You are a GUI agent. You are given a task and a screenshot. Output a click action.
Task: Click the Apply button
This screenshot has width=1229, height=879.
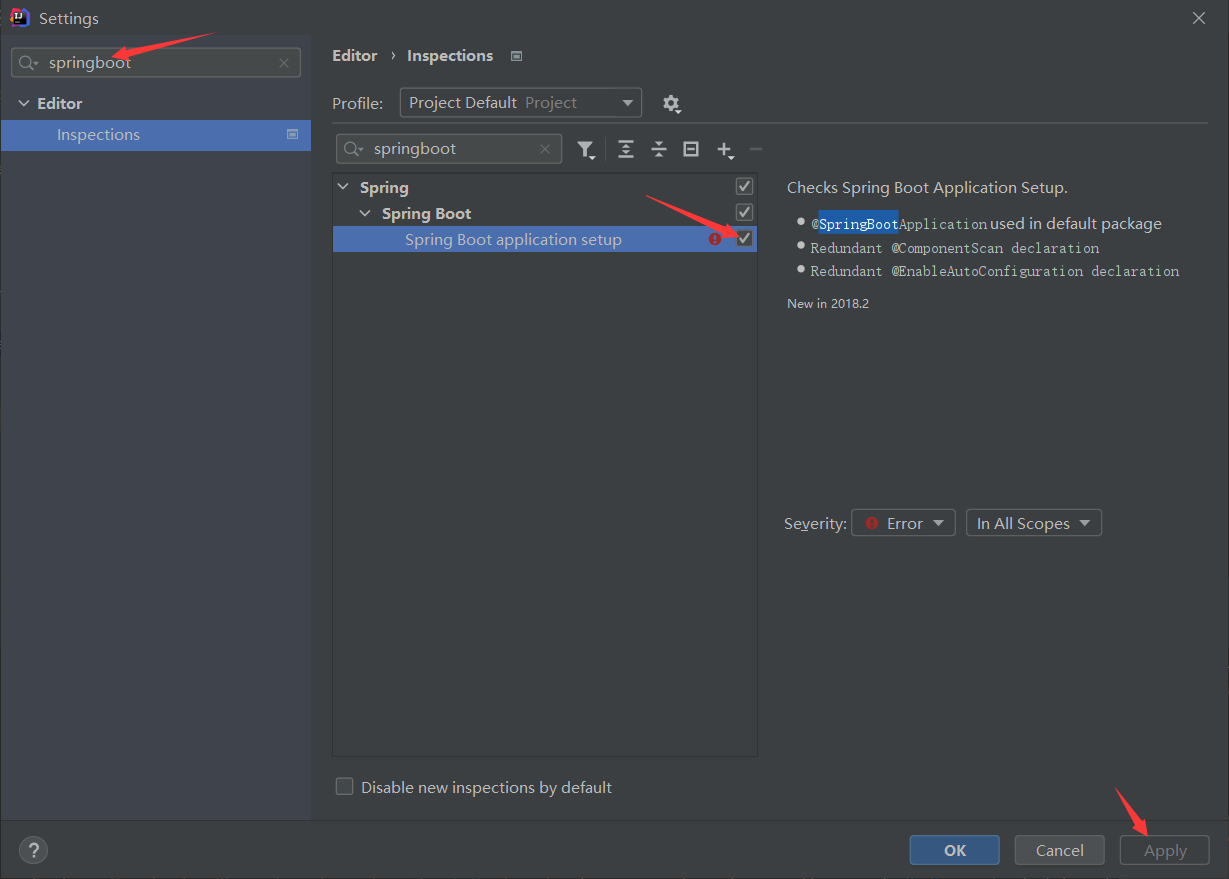(x=1165, y=851)
